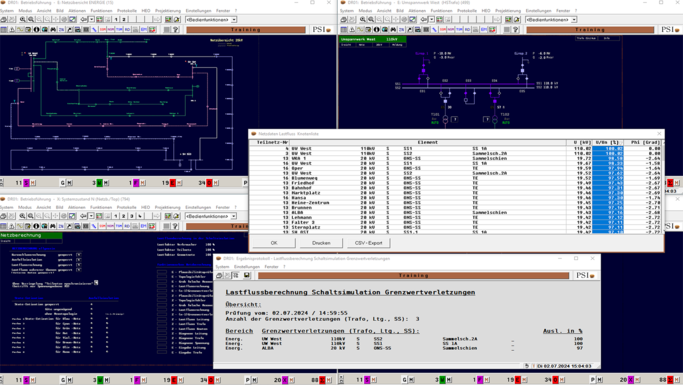Toggle first gesperrt checkbox in Netzberechnung panel
Viewport: 683px width, 385px height.
coord(78,254)
